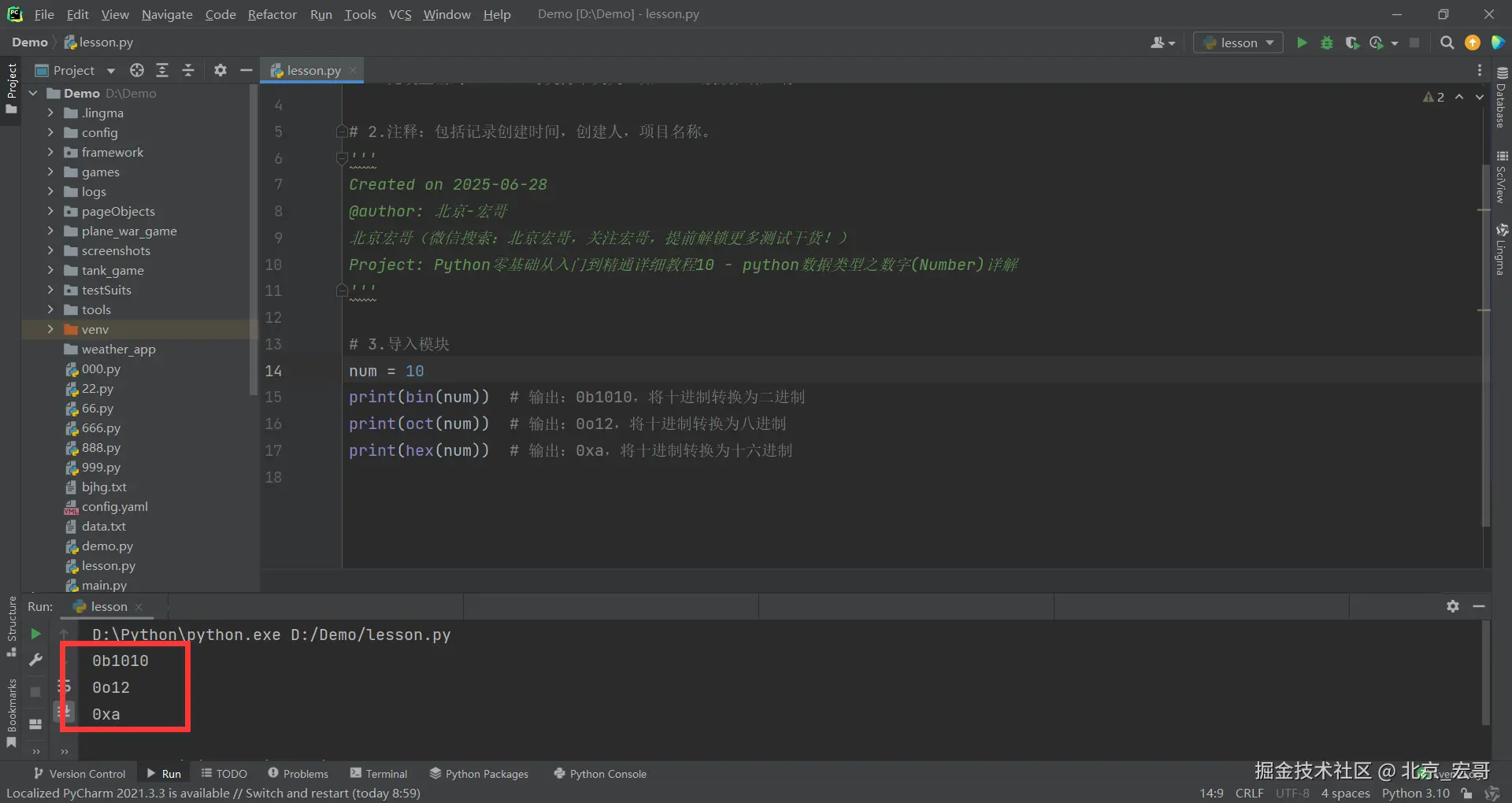1512x803 pixels.
Task: Rerun lesson with Run panel play icon
Action: click(35, 634)
